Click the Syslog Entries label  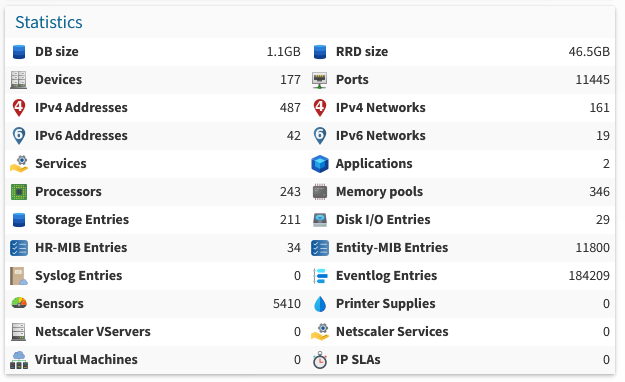[79, 276]
